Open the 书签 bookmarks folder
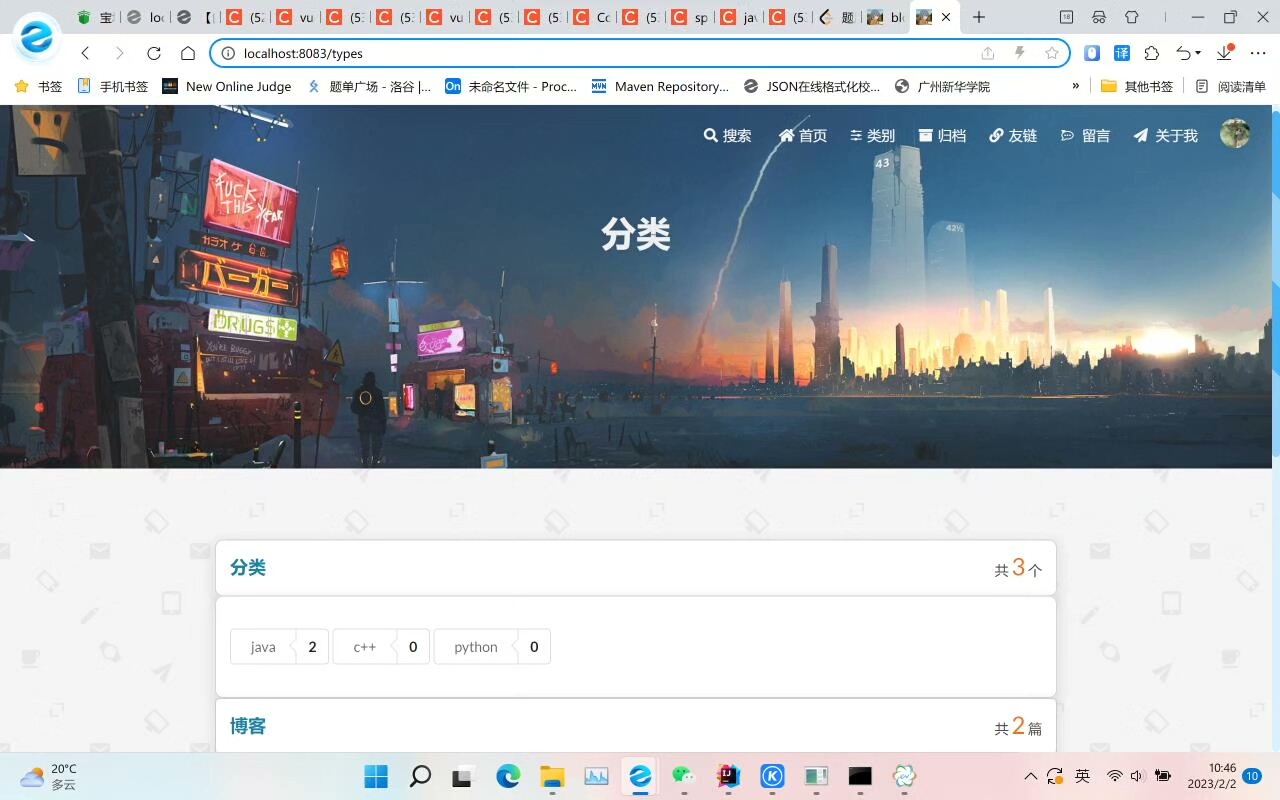The height and width of the screenshot is (800, 1280). (38, 87)
